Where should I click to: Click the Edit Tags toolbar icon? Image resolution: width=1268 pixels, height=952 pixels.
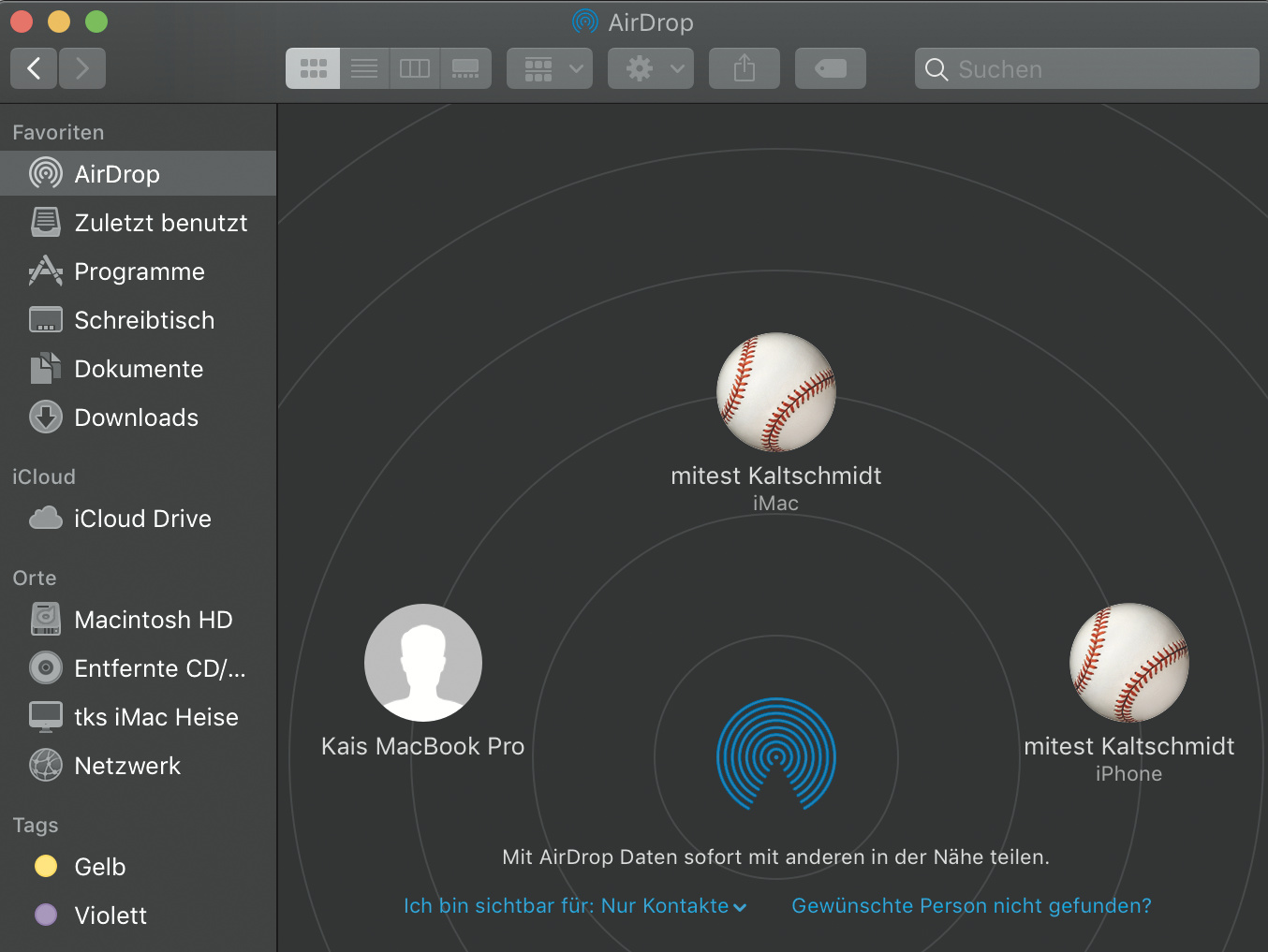pyautogui.click(x=830, y=68)
